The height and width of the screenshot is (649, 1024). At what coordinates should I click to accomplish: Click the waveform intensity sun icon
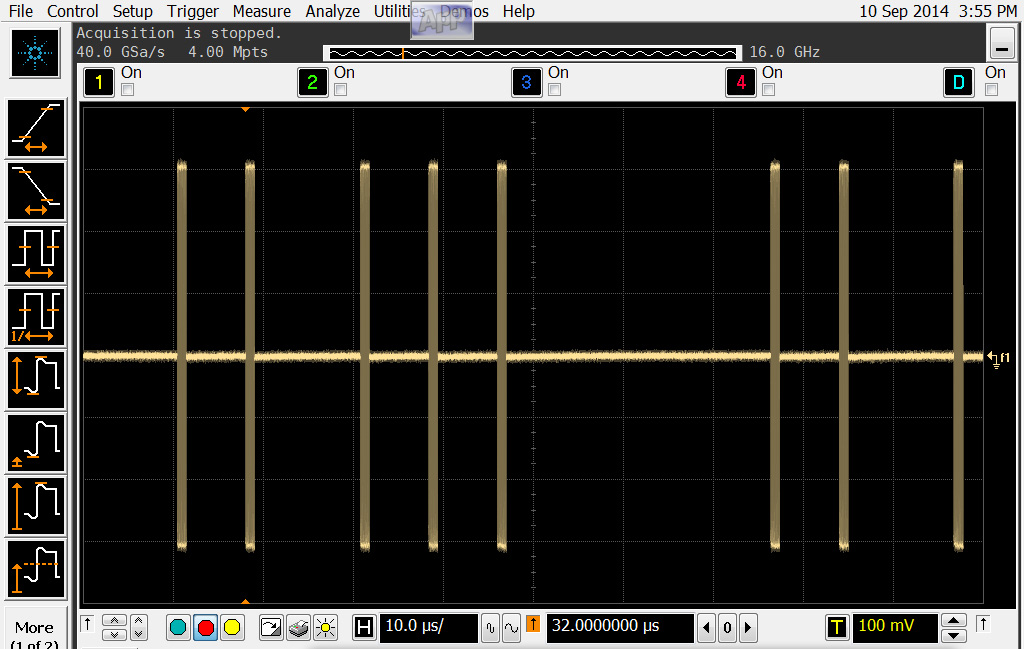coord(325,628)
